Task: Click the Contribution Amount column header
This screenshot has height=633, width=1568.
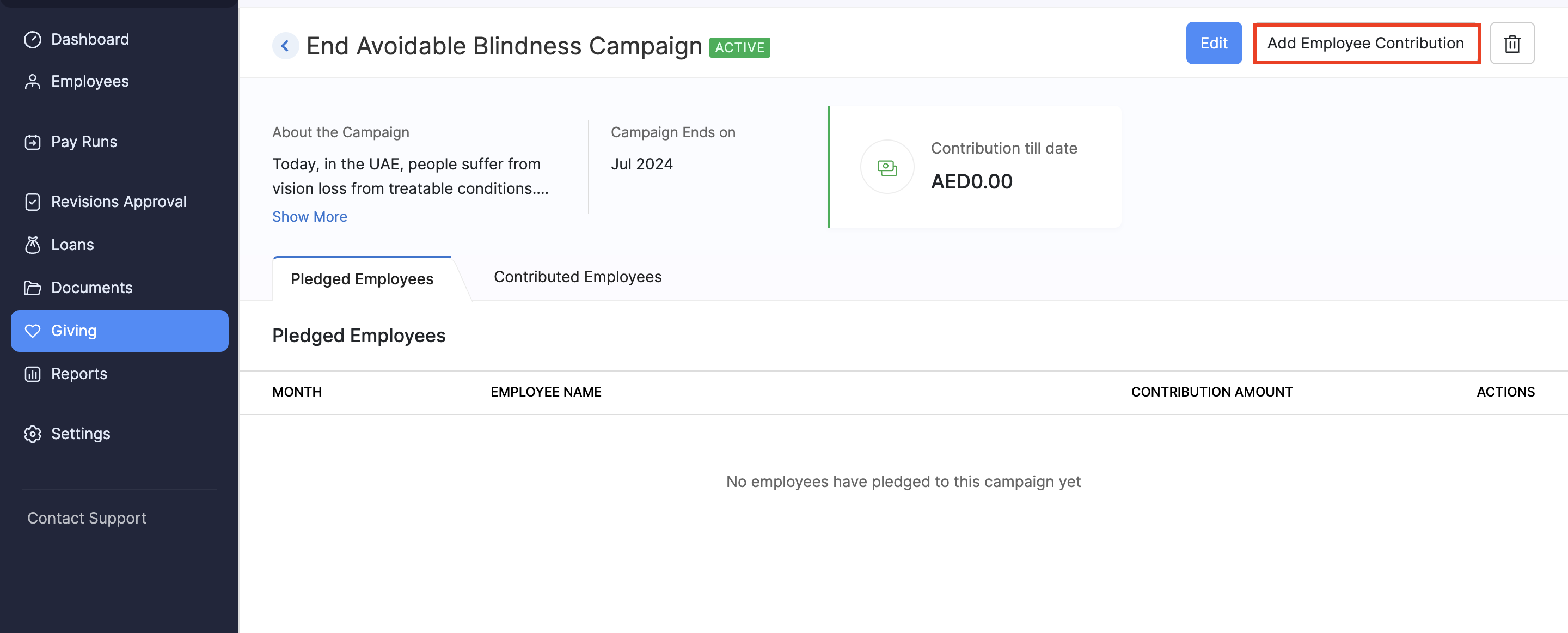Action: (x=1211, y=392)
